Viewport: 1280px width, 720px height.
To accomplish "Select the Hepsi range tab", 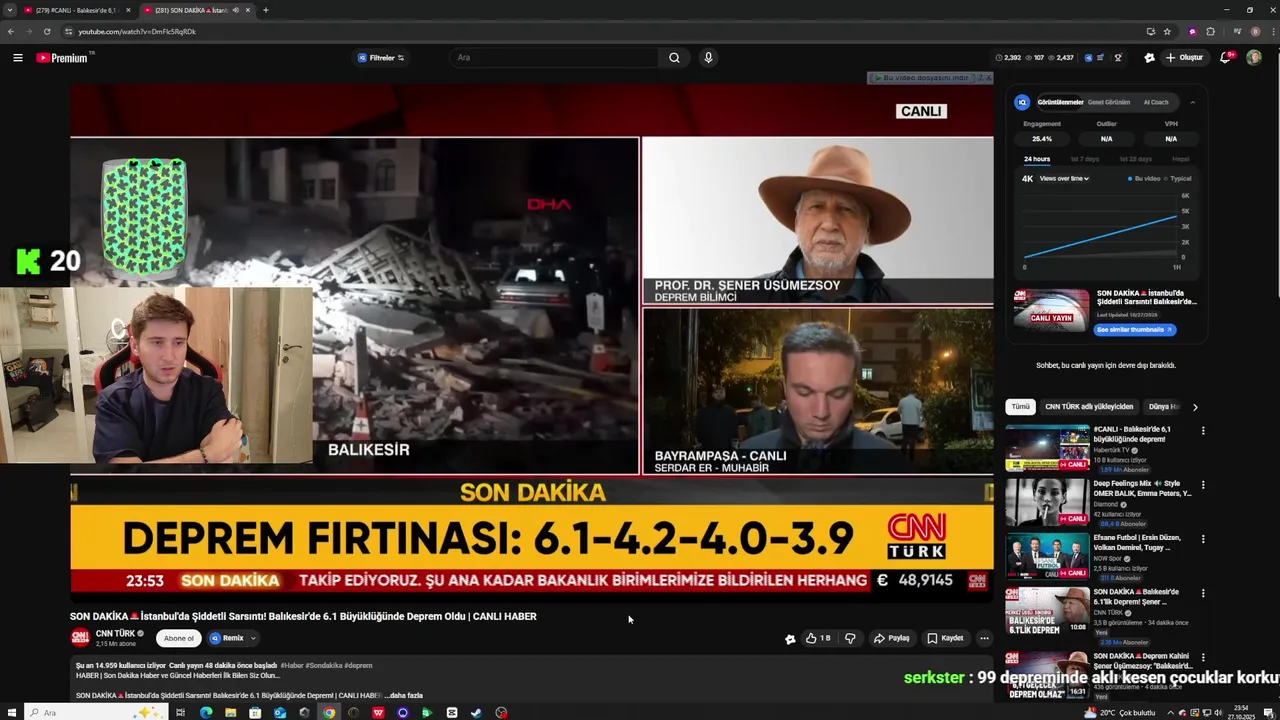I will tap(1181, 159).
